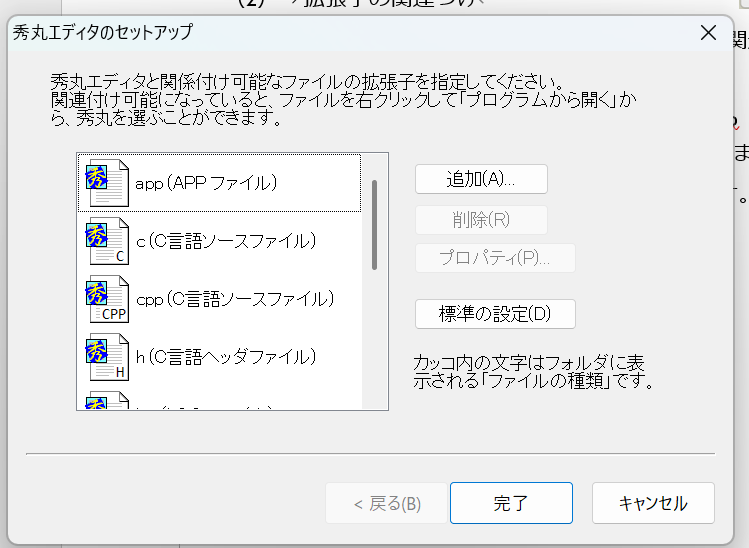Click the H header file icon

pos(107,357)
